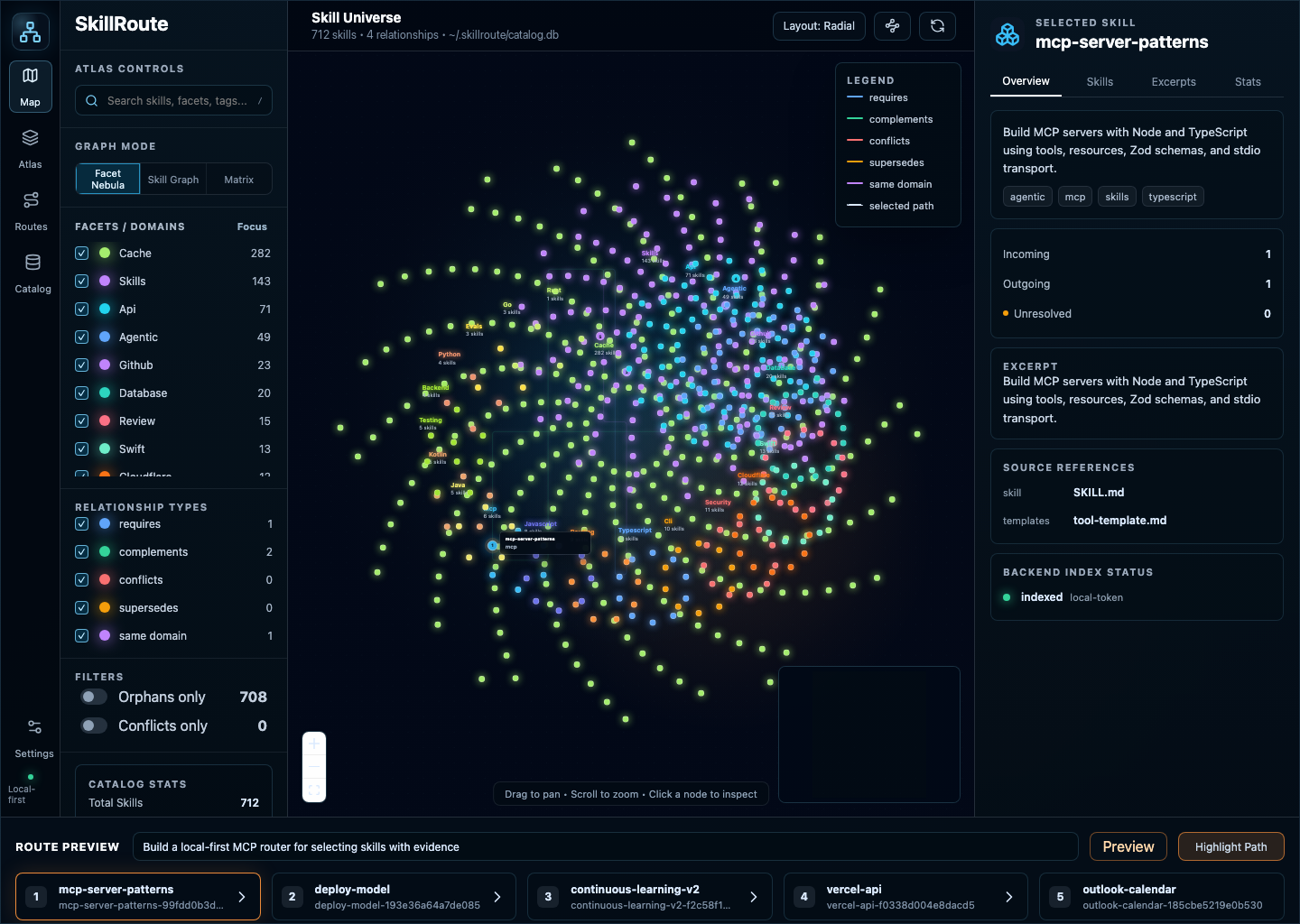1300x924 pixels.
Task: Enable the Conflicts only filter
Action: click(x=94, y=725)
